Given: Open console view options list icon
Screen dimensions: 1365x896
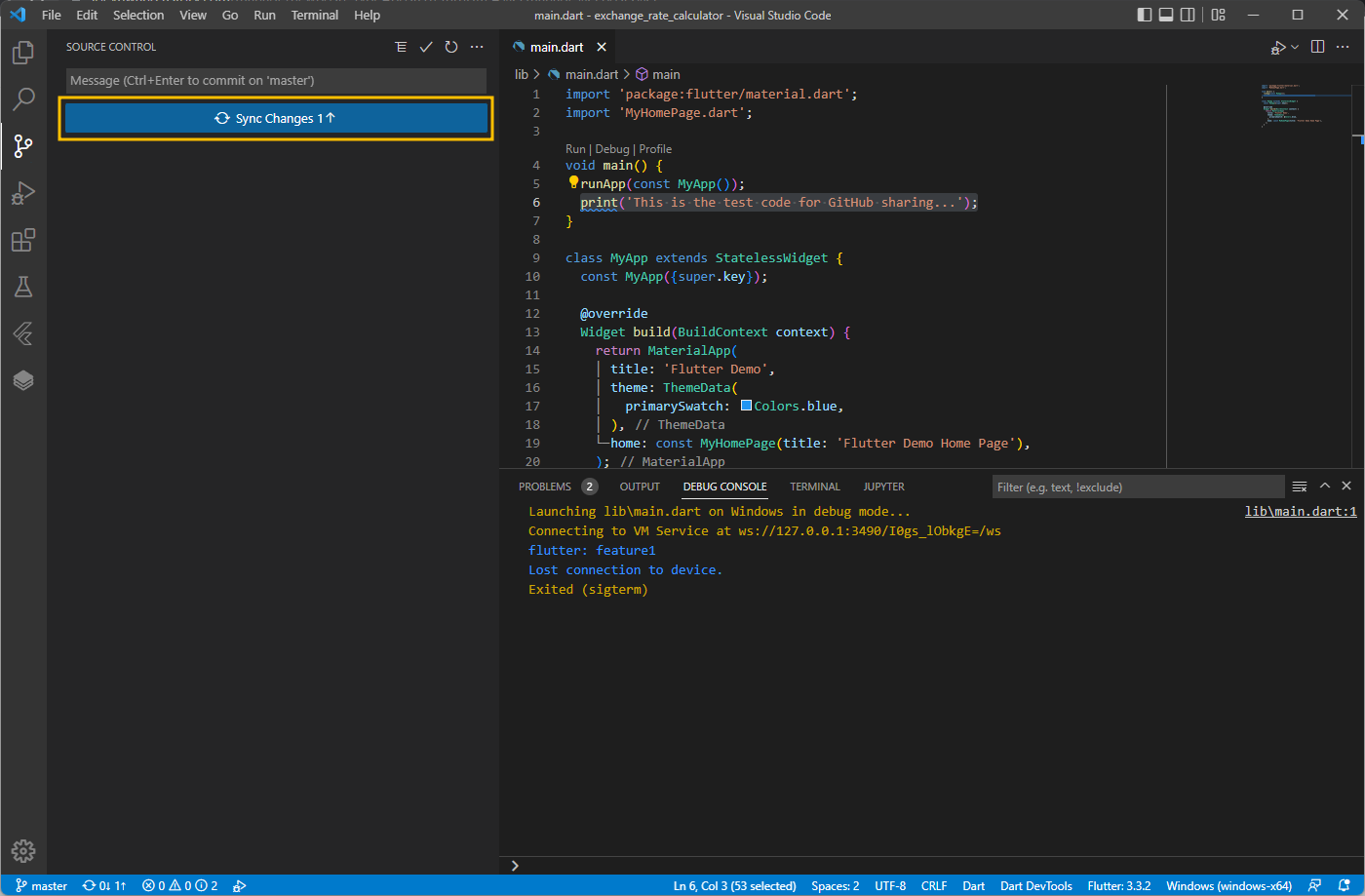Looking at the screenshot, I should [1300, 487].
